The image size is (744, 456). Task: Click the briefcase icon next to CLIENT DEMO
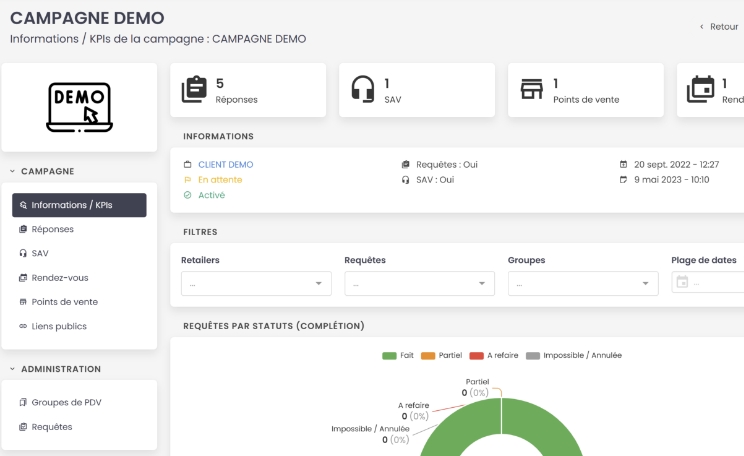tap(187, 165)
